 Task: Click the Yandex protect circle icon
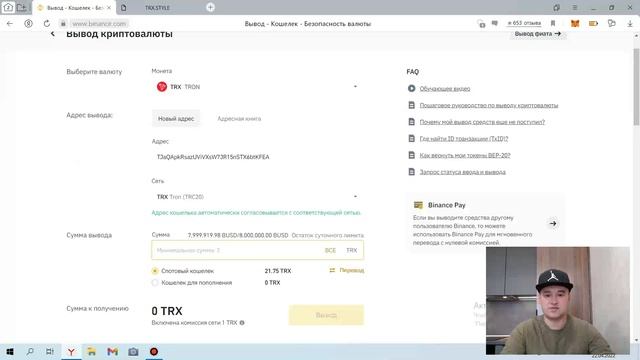(x=28, y=24)
